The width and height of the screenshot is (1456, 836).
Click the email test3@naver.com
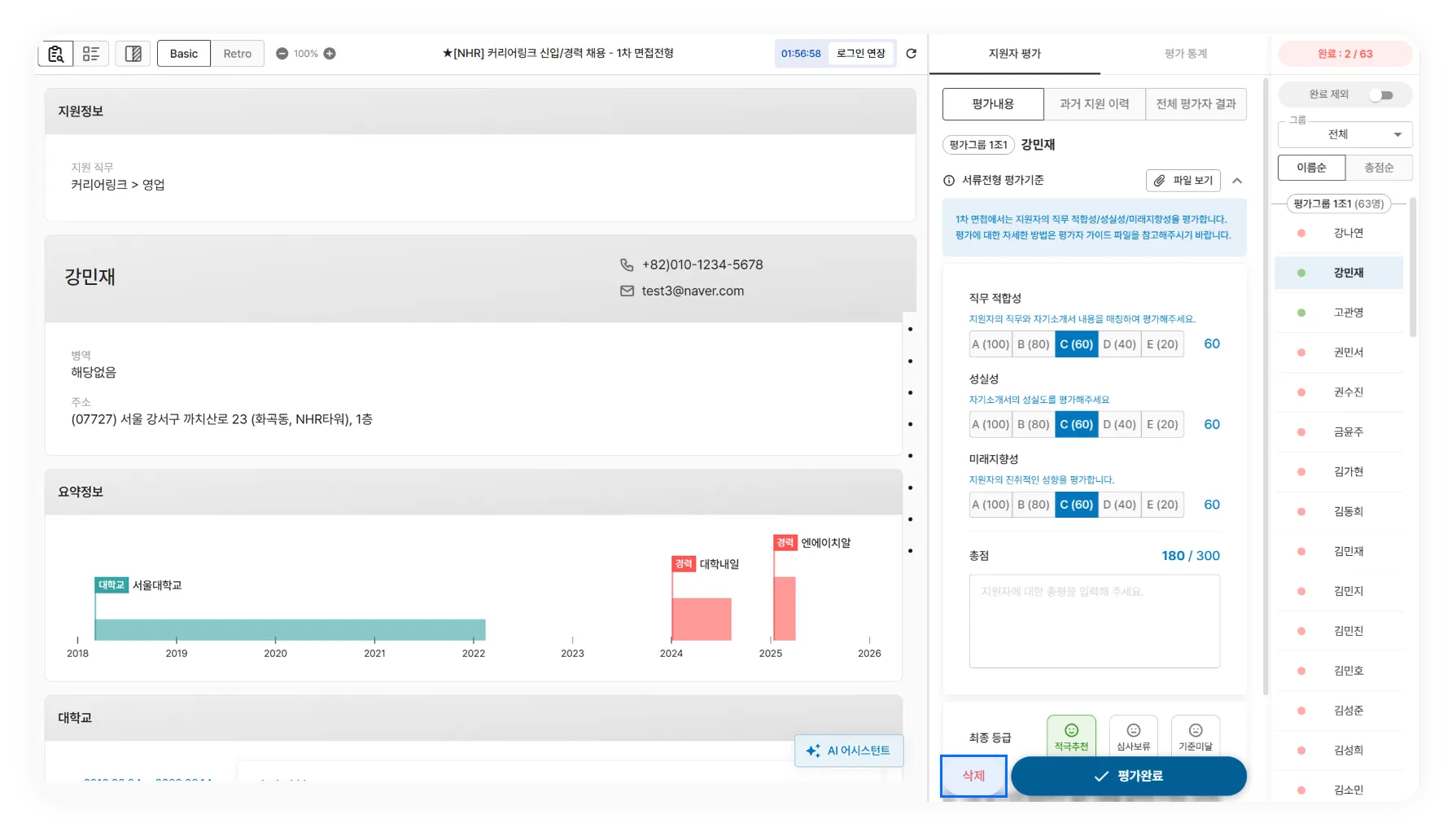point(693,291)
